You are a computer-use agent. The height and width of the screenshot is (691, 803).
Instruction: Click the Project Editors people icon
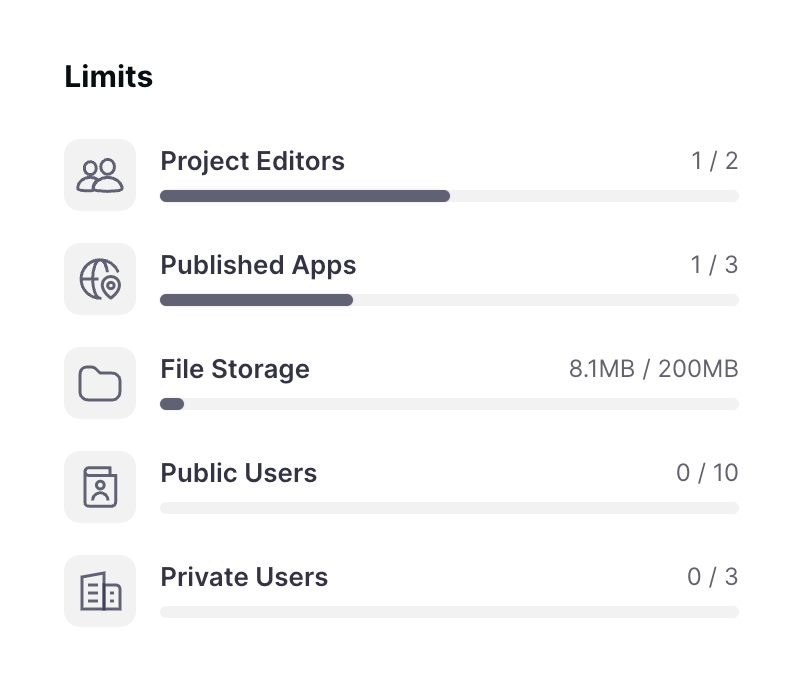coord(100,175)
